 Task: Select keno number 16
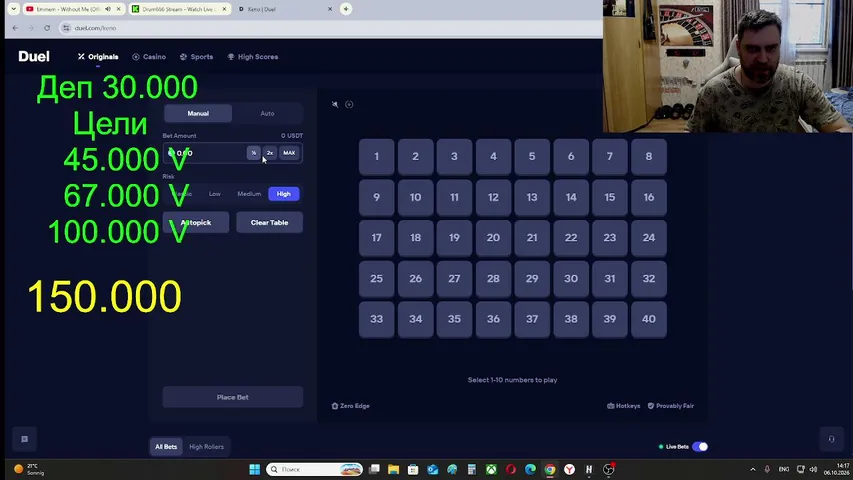[x=648, y=198]
